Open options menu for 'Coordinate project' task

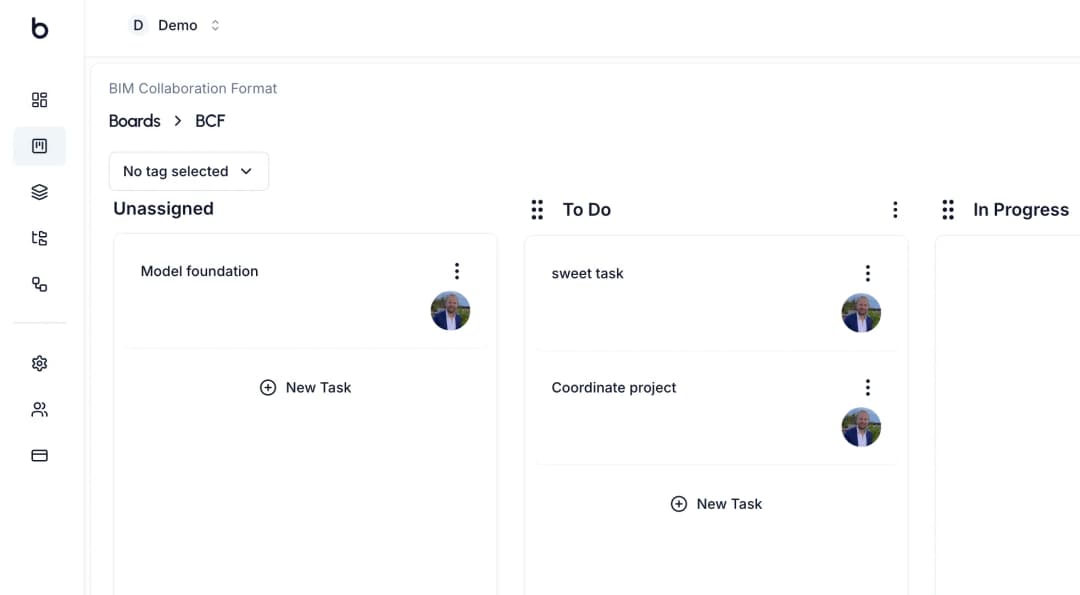(867, 387)
